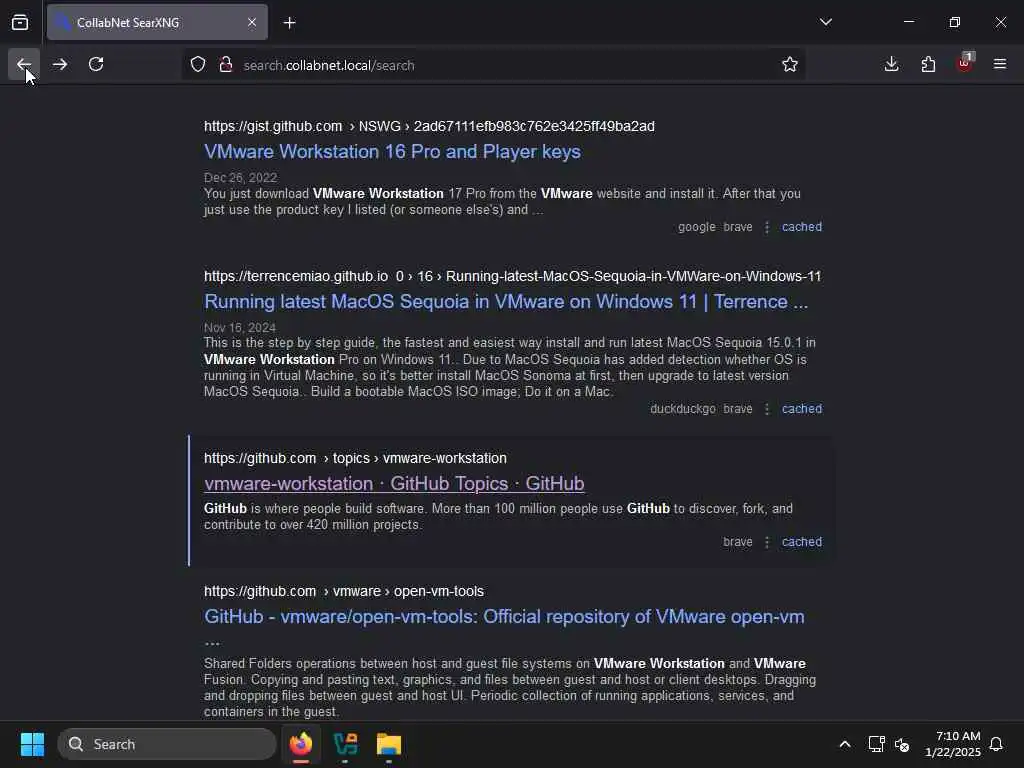Image resolution: width=1024 pixels, height=768 pixels.
Task: Open the network status tray icon
Action: [x=876, y=744]
